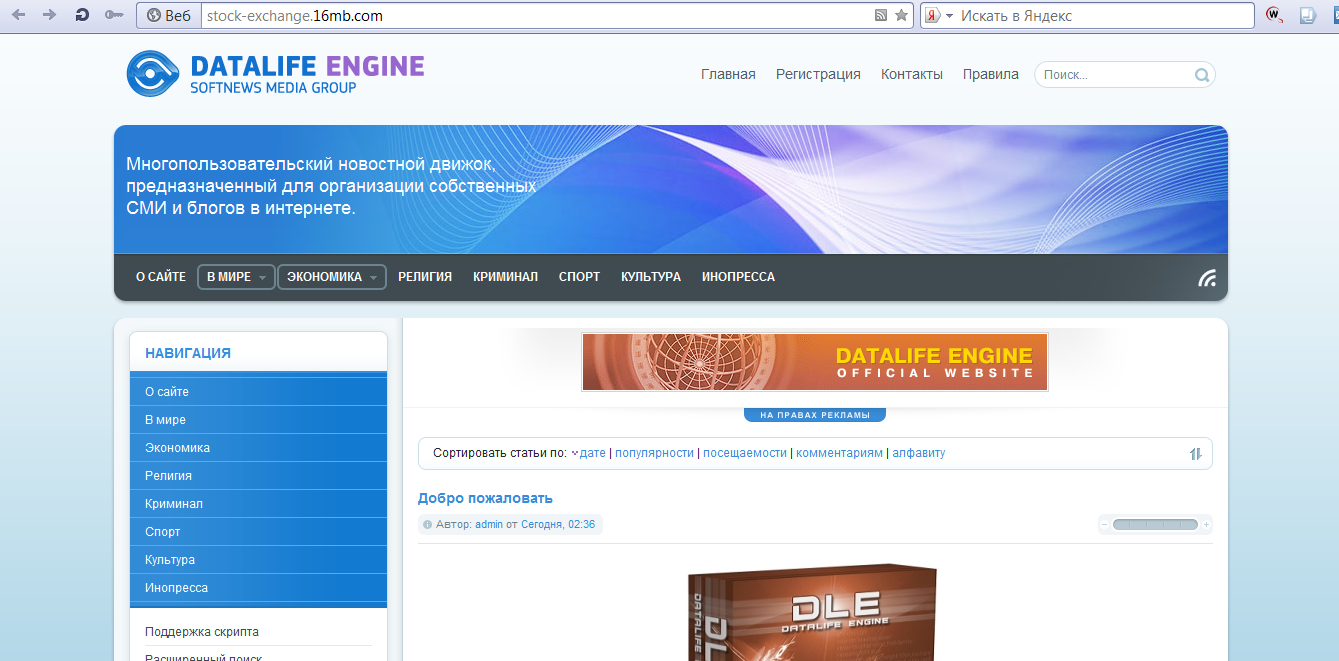Reload the page with the refresh icon
This screenshot has width=1339, height=661.
tap(82, 15)
